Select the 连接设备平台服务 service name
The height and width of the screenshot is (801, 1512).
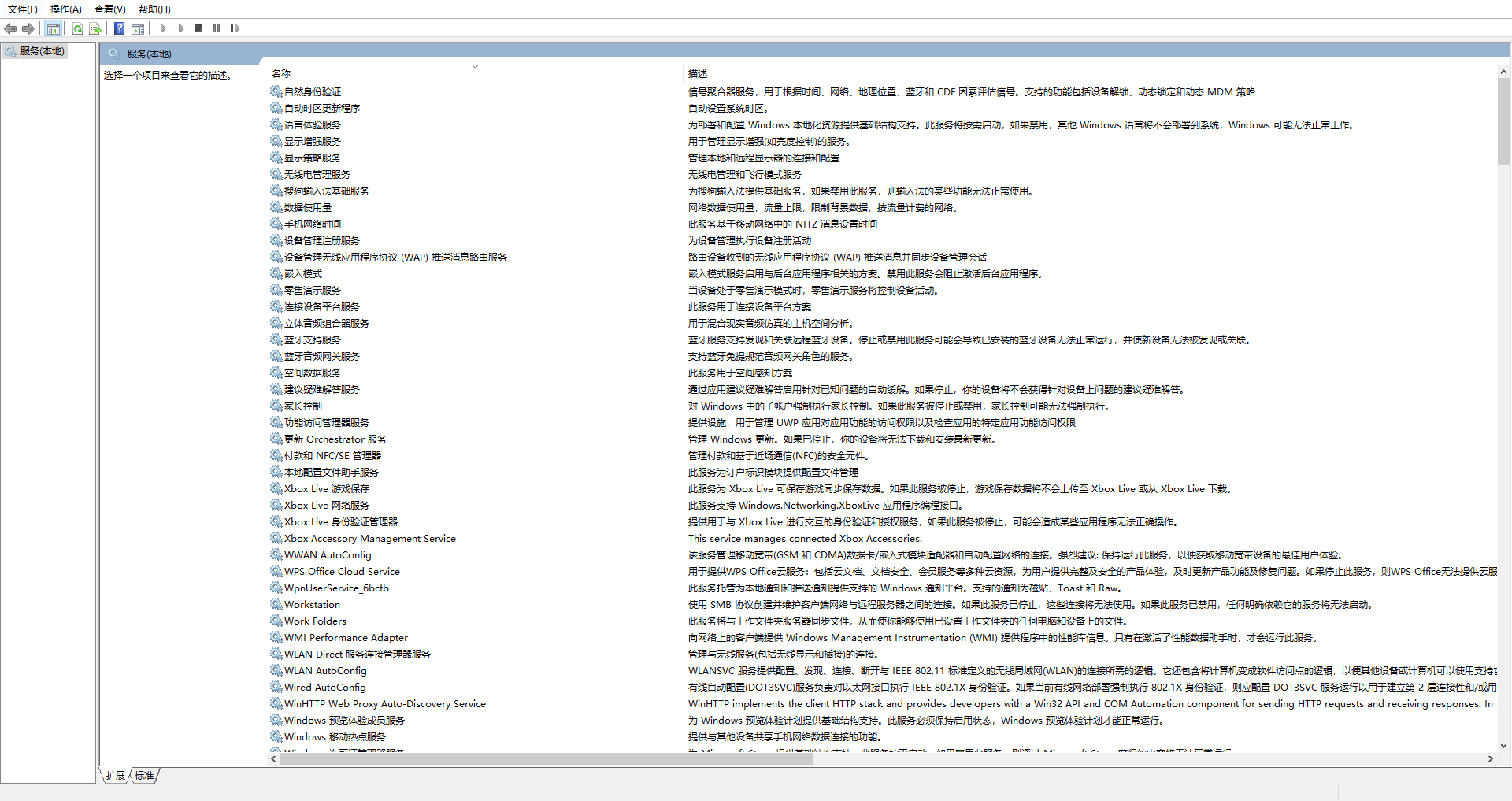click(x=322, y=307)
